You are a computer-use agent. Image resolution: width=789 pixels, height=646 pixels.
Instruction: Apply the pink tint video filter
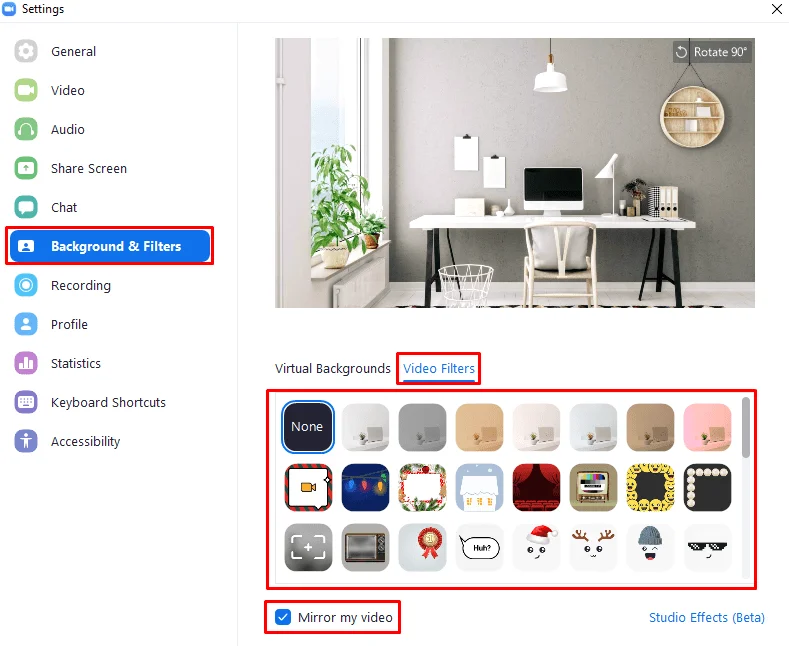pyautogui.click(x=707, y=427)
